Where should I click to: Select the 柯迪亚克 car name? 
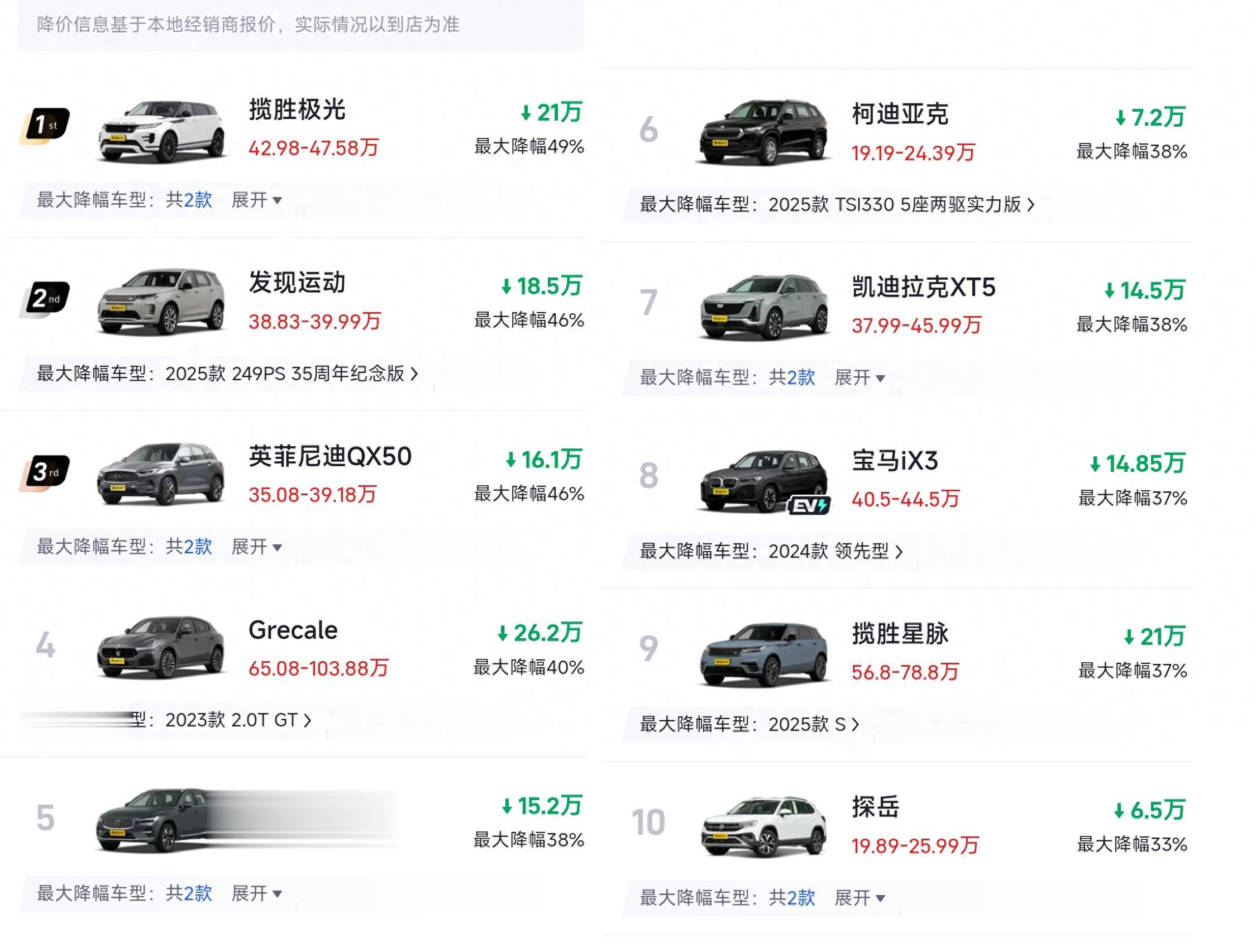pos(900,114)
